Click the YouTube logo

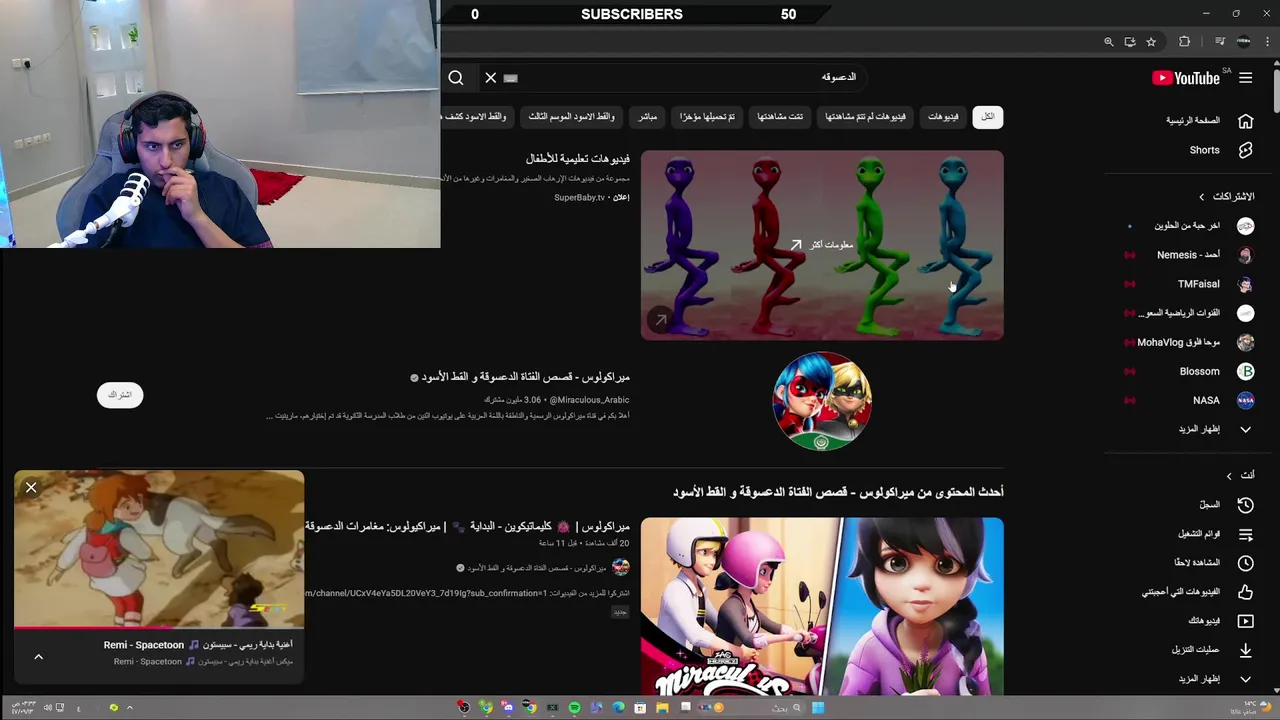(1186, 78)
